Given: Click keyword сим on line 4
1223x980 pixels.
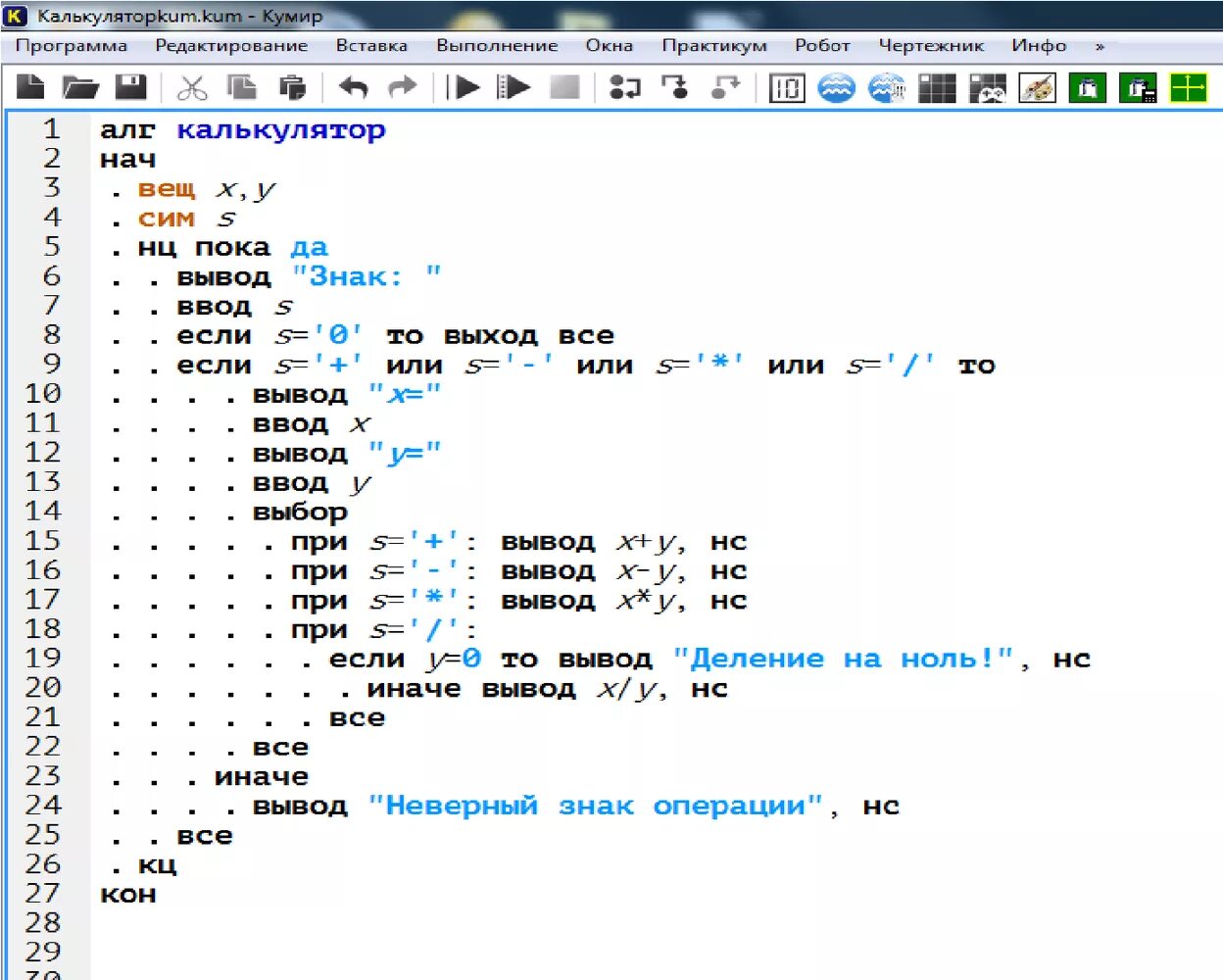Looking at the screenshot, I should (x=167, y=219).
